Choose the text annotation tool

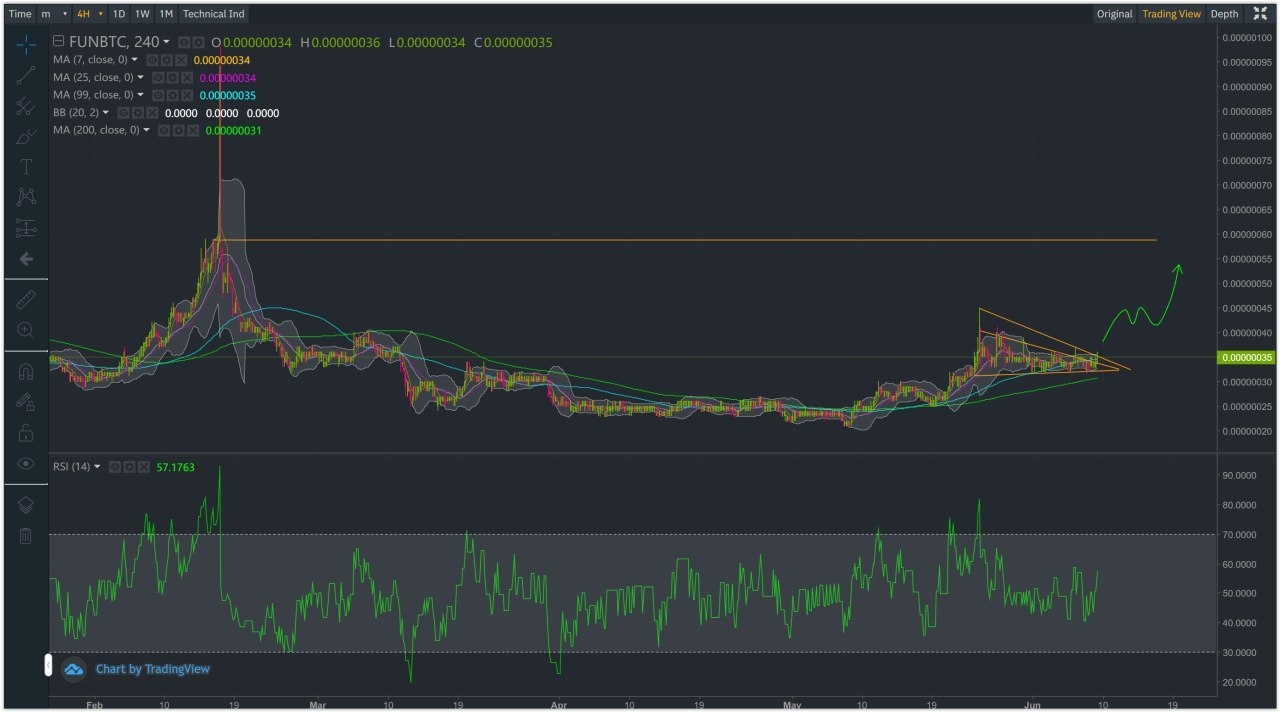(26, 167)
